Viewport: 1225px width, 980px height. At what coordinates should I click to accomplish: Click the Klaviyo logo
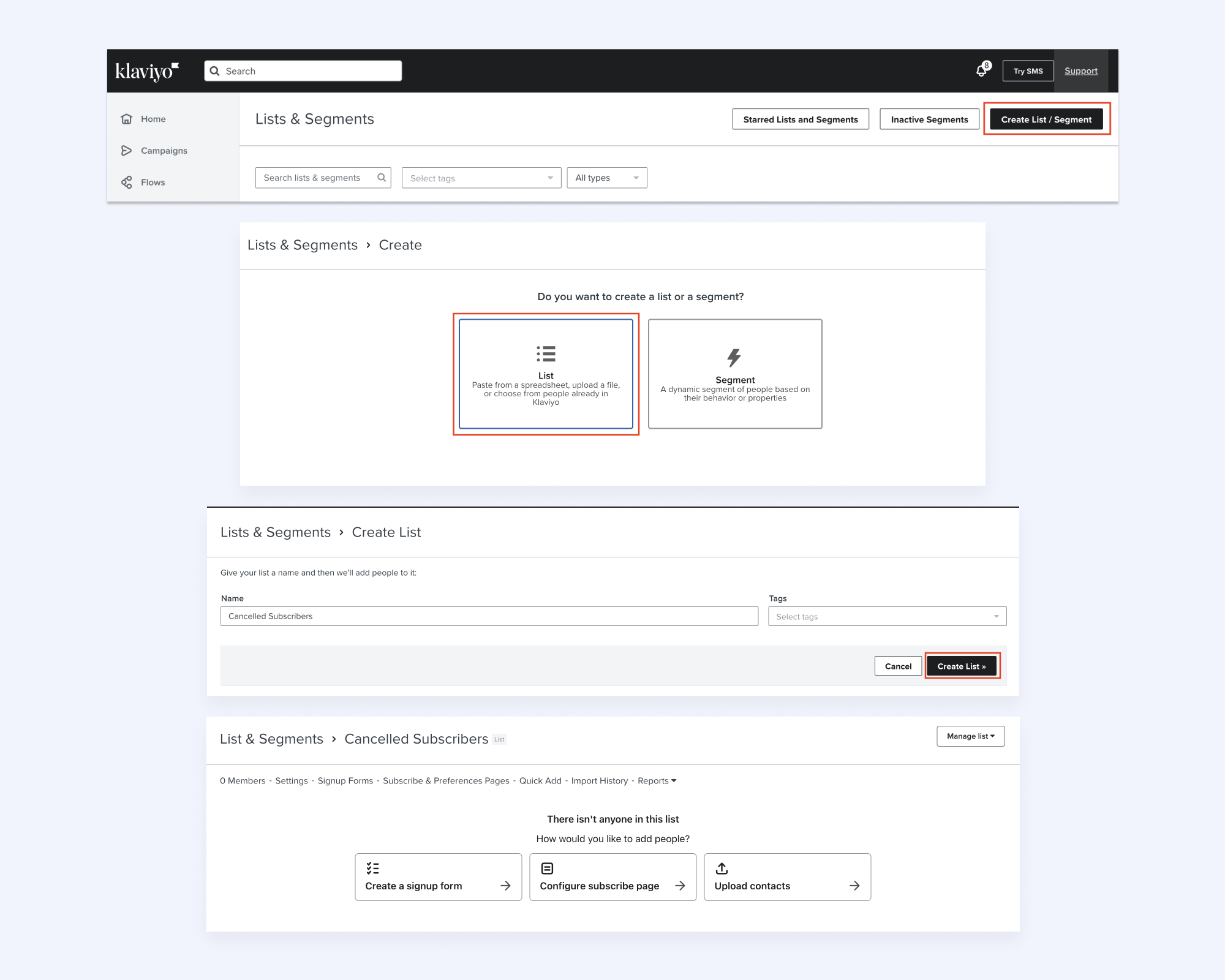146,71
